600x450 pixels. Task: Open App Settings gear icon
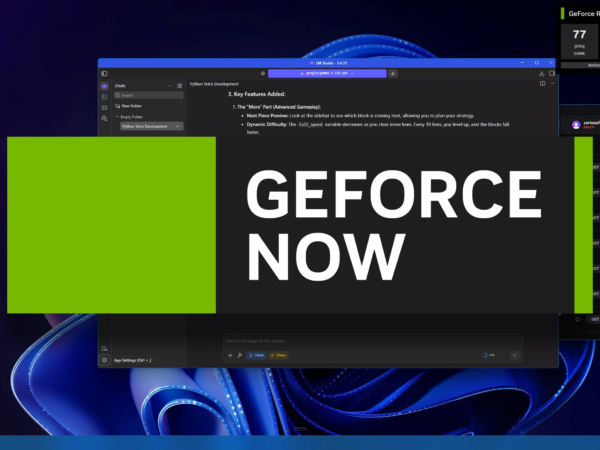click(x=104, y=360)
